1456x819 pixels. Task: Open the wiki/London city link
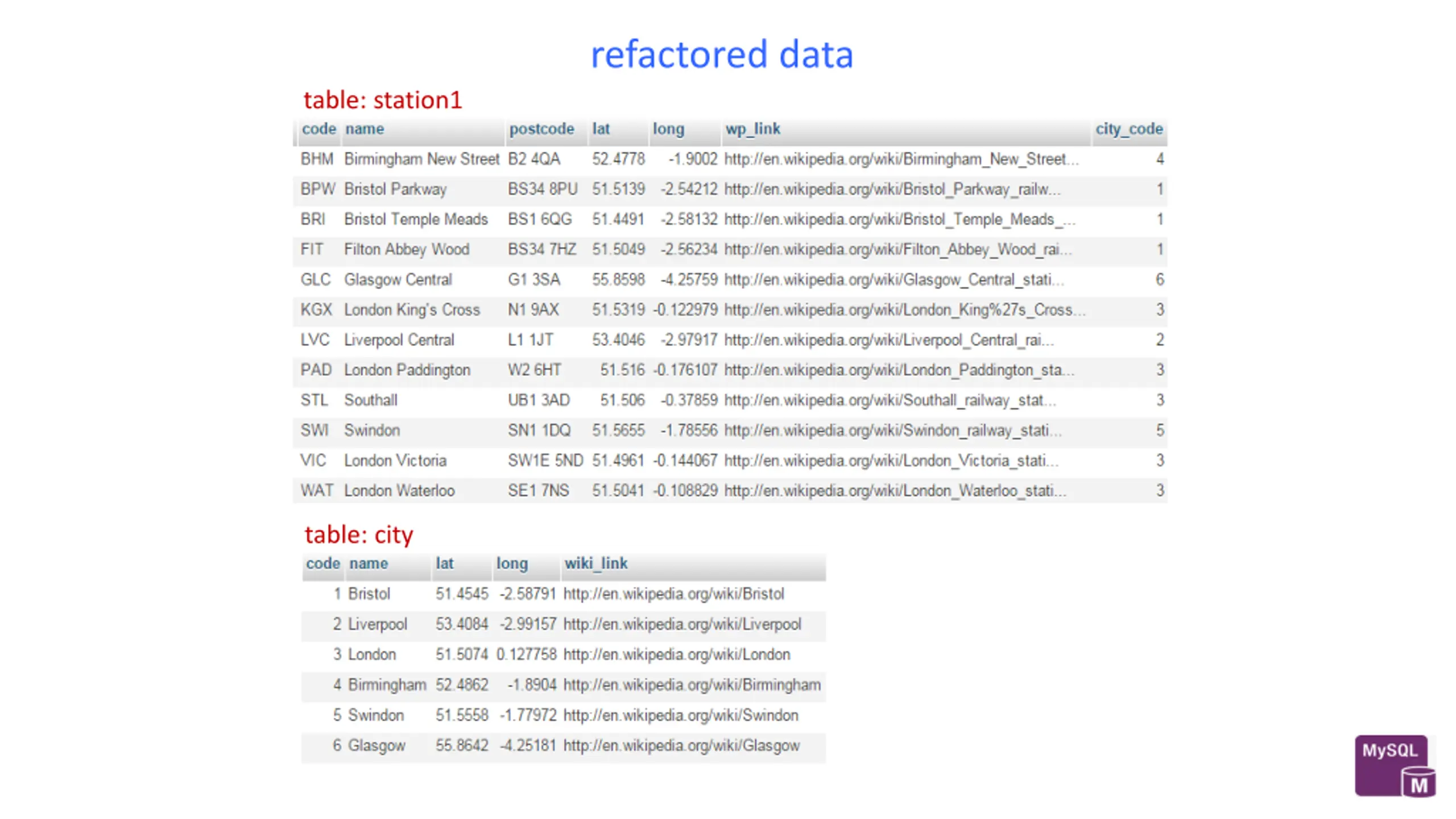[x=677, y=654]
